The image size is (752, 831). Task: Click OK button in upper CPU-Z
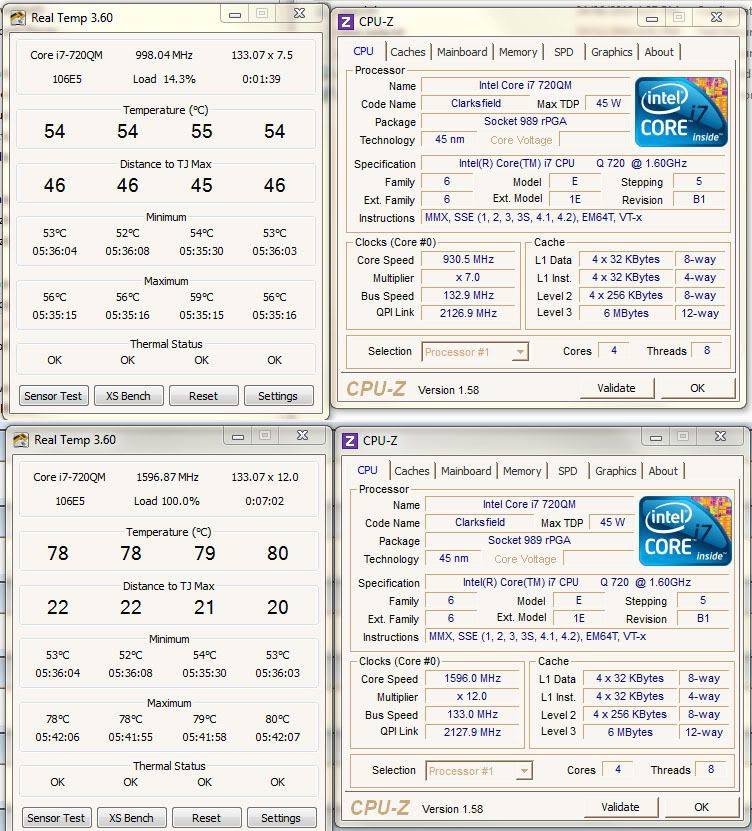tap(697, 388)
